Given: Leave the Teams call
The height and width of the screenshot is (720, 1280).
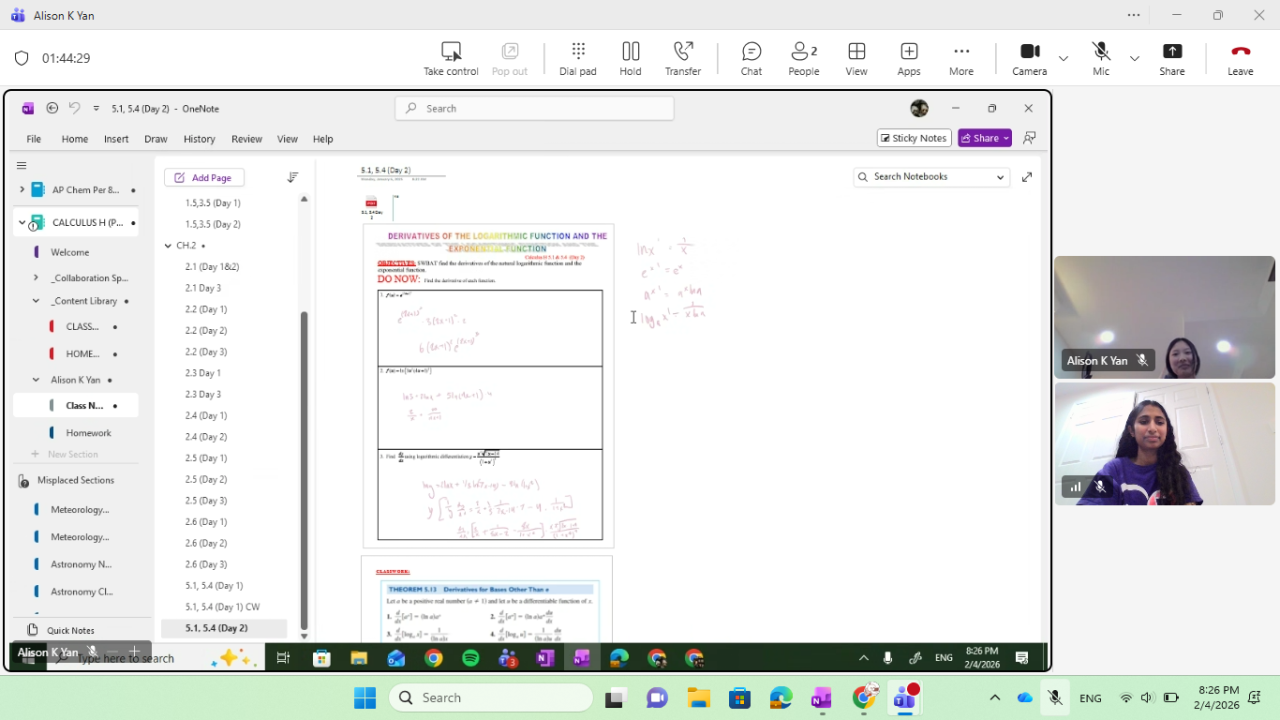Looking at the screenshot, I should (1240, 58).
